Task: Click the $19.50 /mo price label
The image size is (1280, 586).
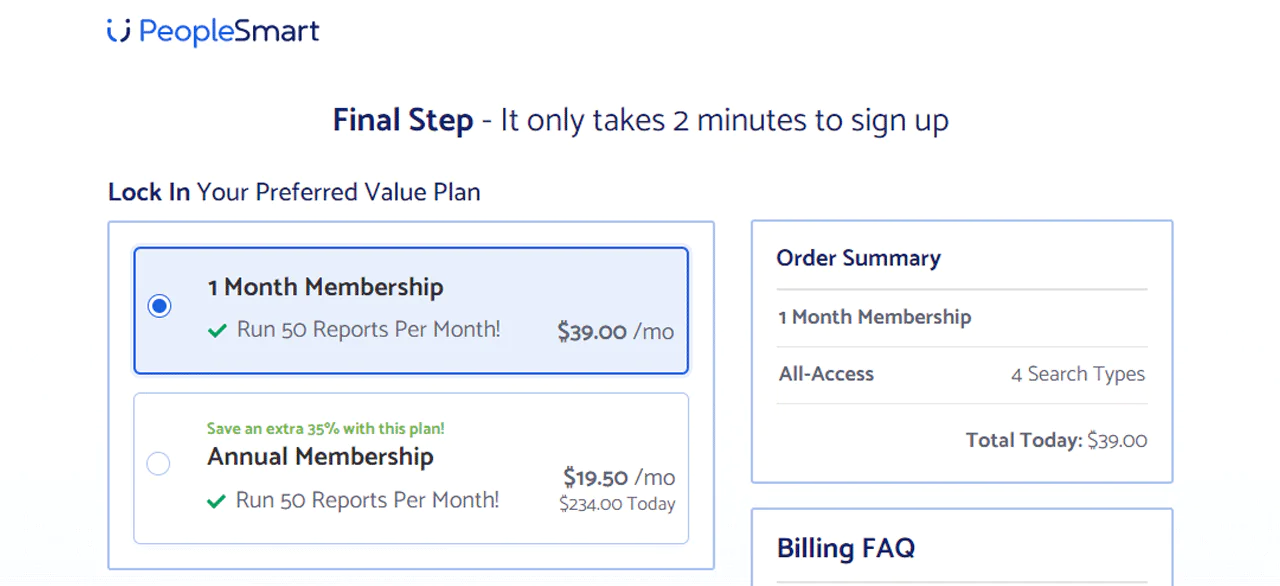Action: click(x=615, y=477)
